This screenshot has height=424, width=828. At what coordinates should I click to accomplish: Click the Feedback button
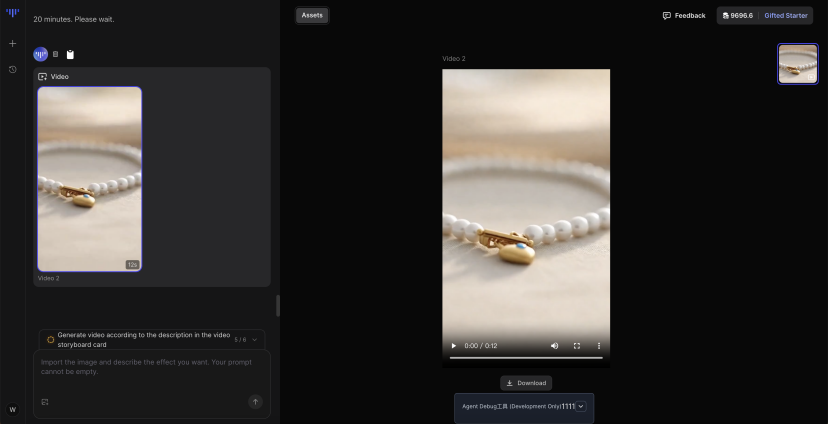pyautogui.click(x=684, y=15)
